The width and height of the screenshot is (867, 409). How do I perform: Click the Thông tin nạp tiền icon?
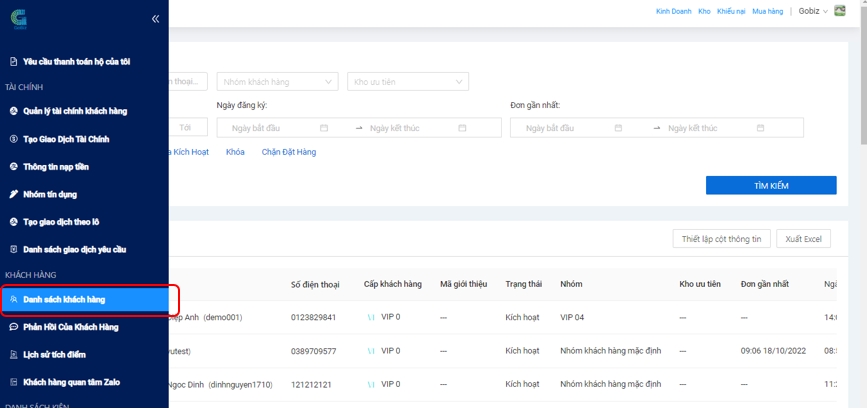[x=14, y=167]
